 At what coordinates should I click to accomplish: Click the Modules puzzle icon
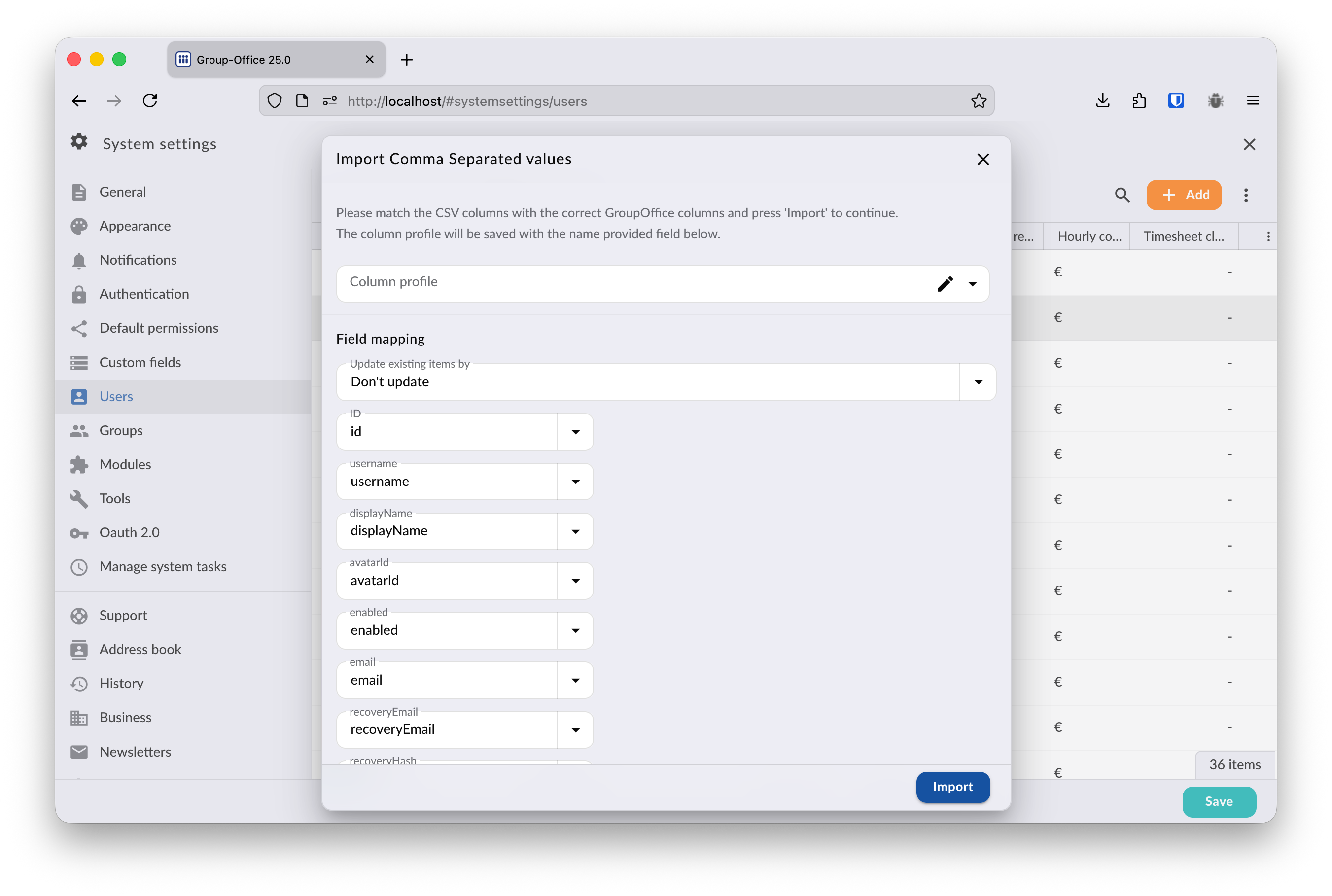pyautogui.click(x=79, y=465)
